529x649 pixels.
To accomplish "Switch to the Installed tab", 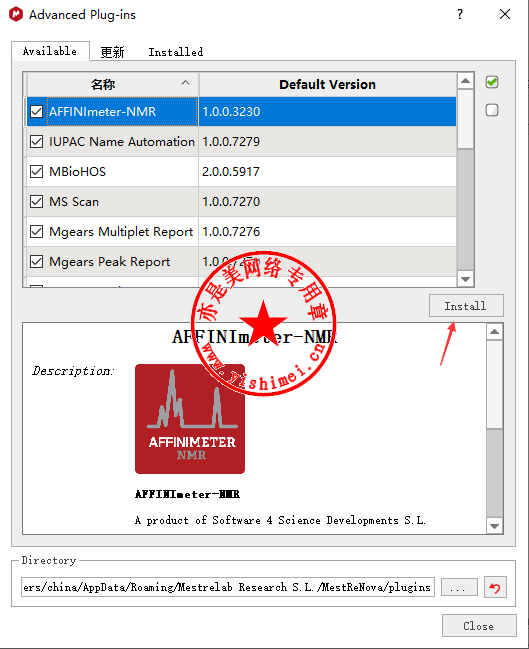I will (x=176, y=52).
